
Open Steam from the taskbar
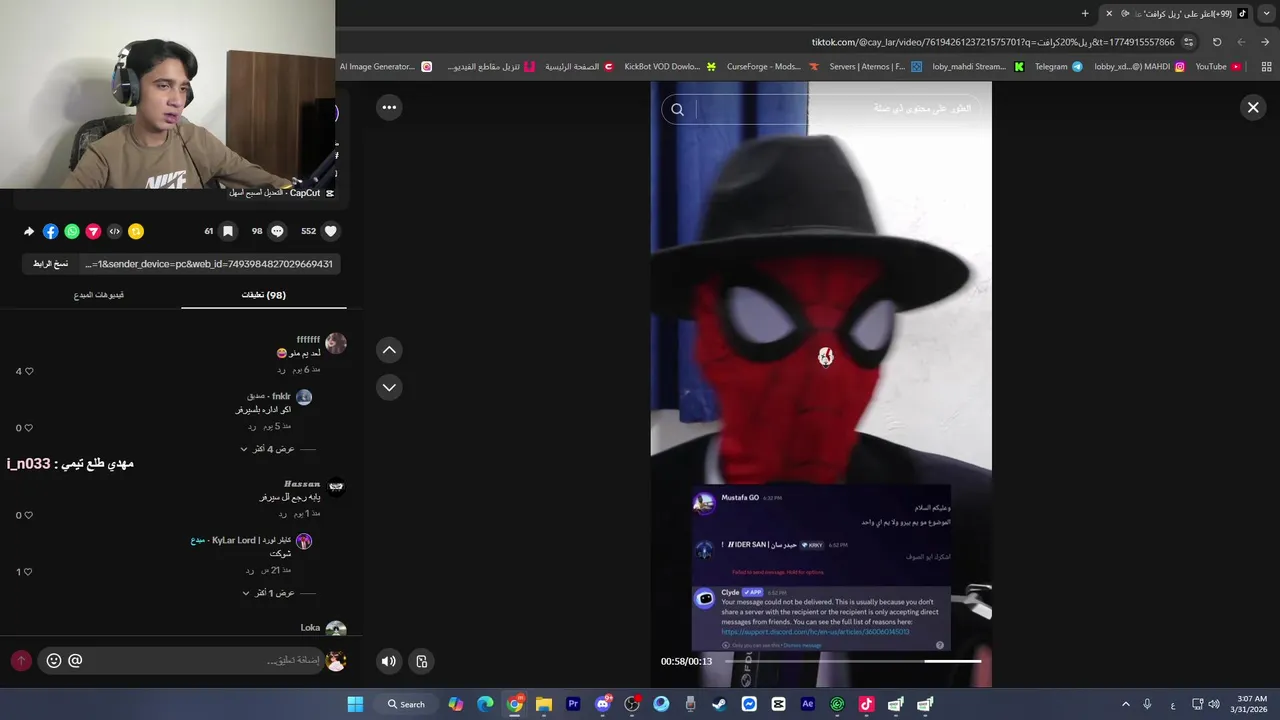[x=719, y=704]
